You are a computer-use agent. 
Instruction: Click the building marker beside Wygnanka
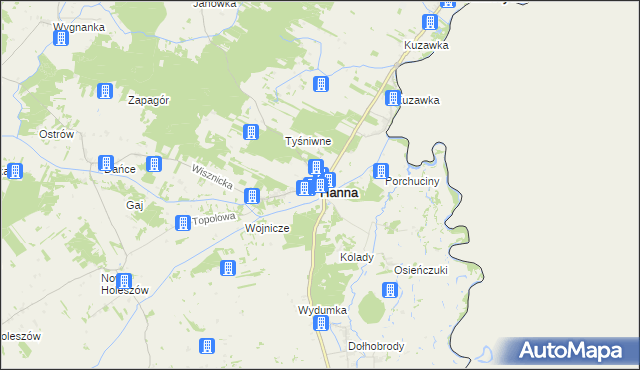click(61, 38)
